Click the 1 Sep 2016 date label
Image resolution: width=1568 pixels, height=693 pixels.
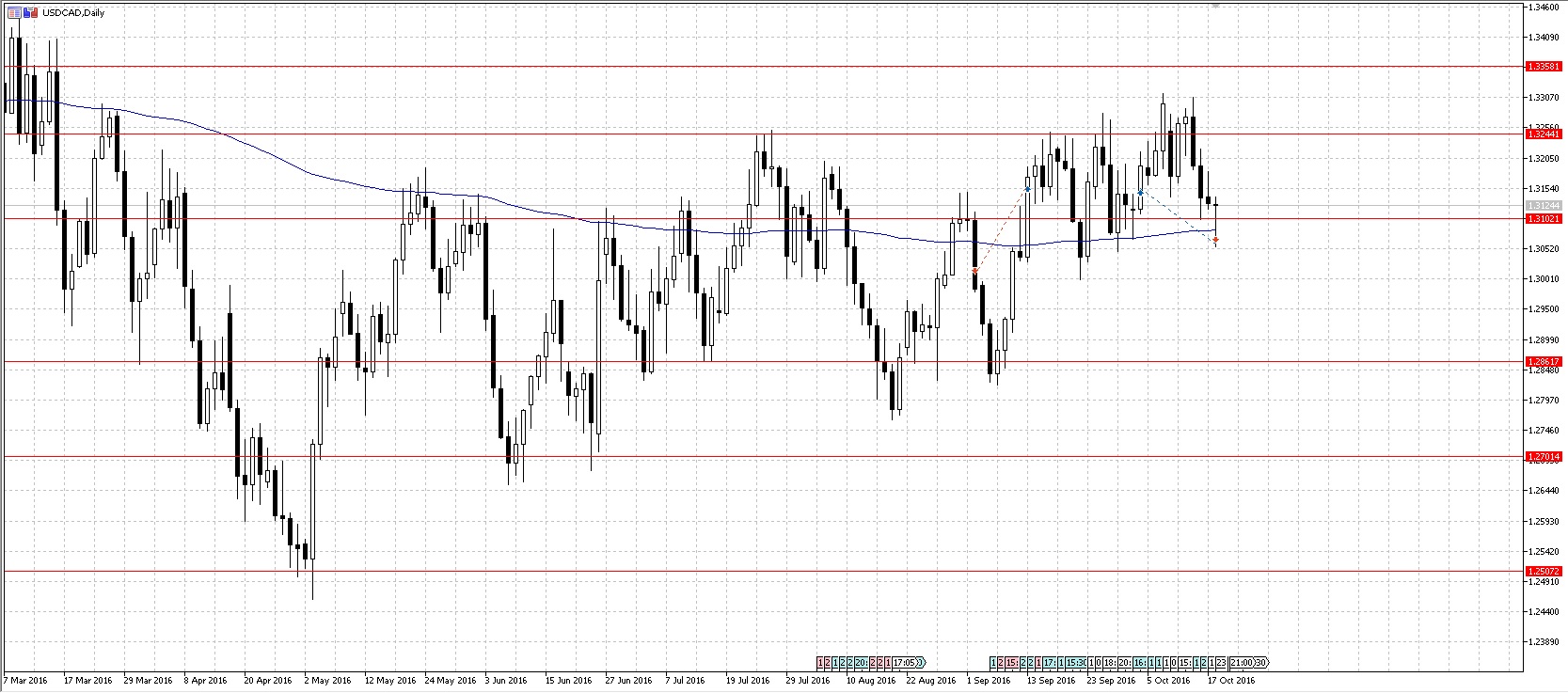(987, 680)
